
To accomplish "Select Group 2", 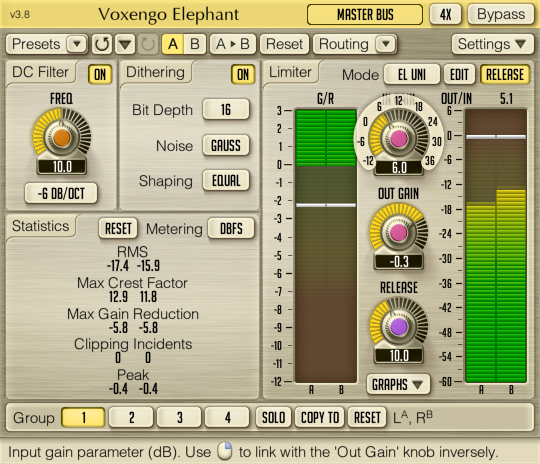I will pos(131,417).
